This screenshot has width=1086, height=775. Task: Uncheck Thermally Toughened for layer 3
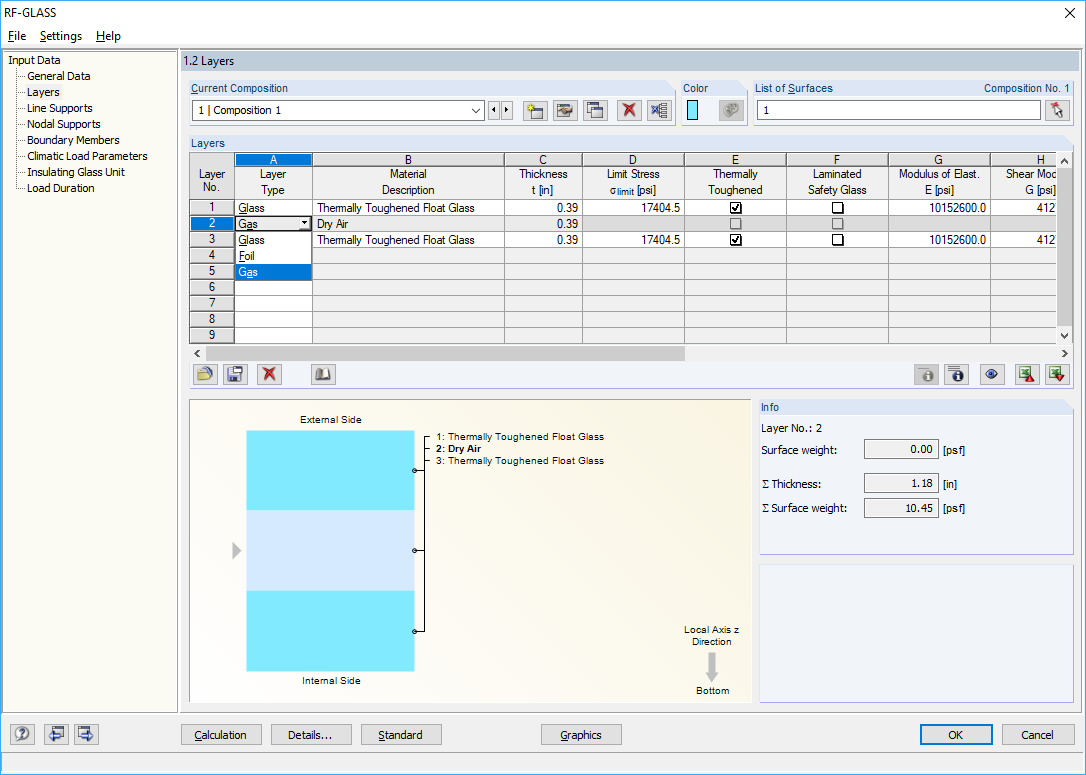735,239
